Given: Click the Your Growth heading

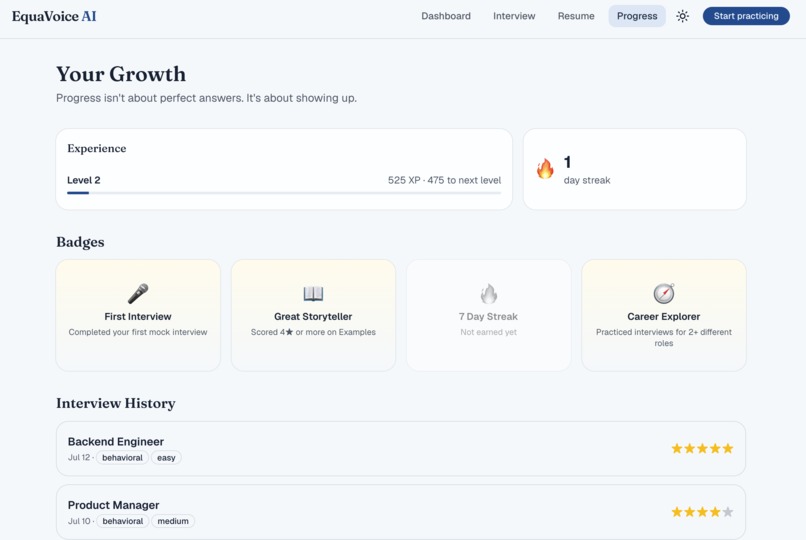Looking at the screenshot, I should (121, 74).
